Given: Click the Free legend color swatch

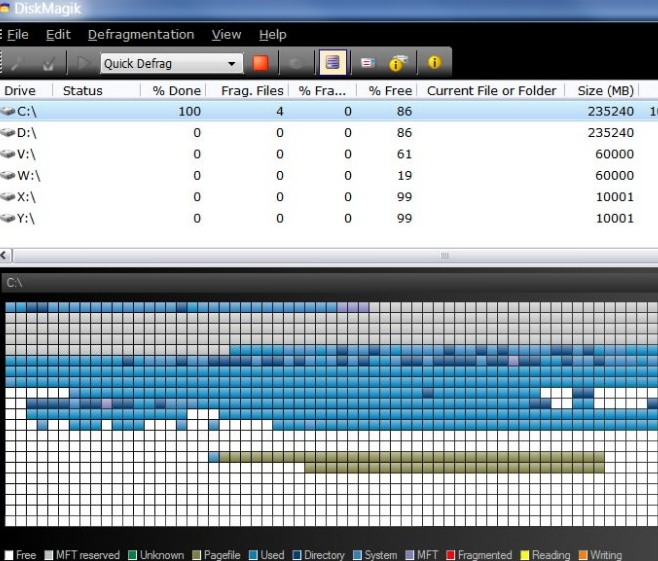Looking at the screenshot, I should [9, 555].
